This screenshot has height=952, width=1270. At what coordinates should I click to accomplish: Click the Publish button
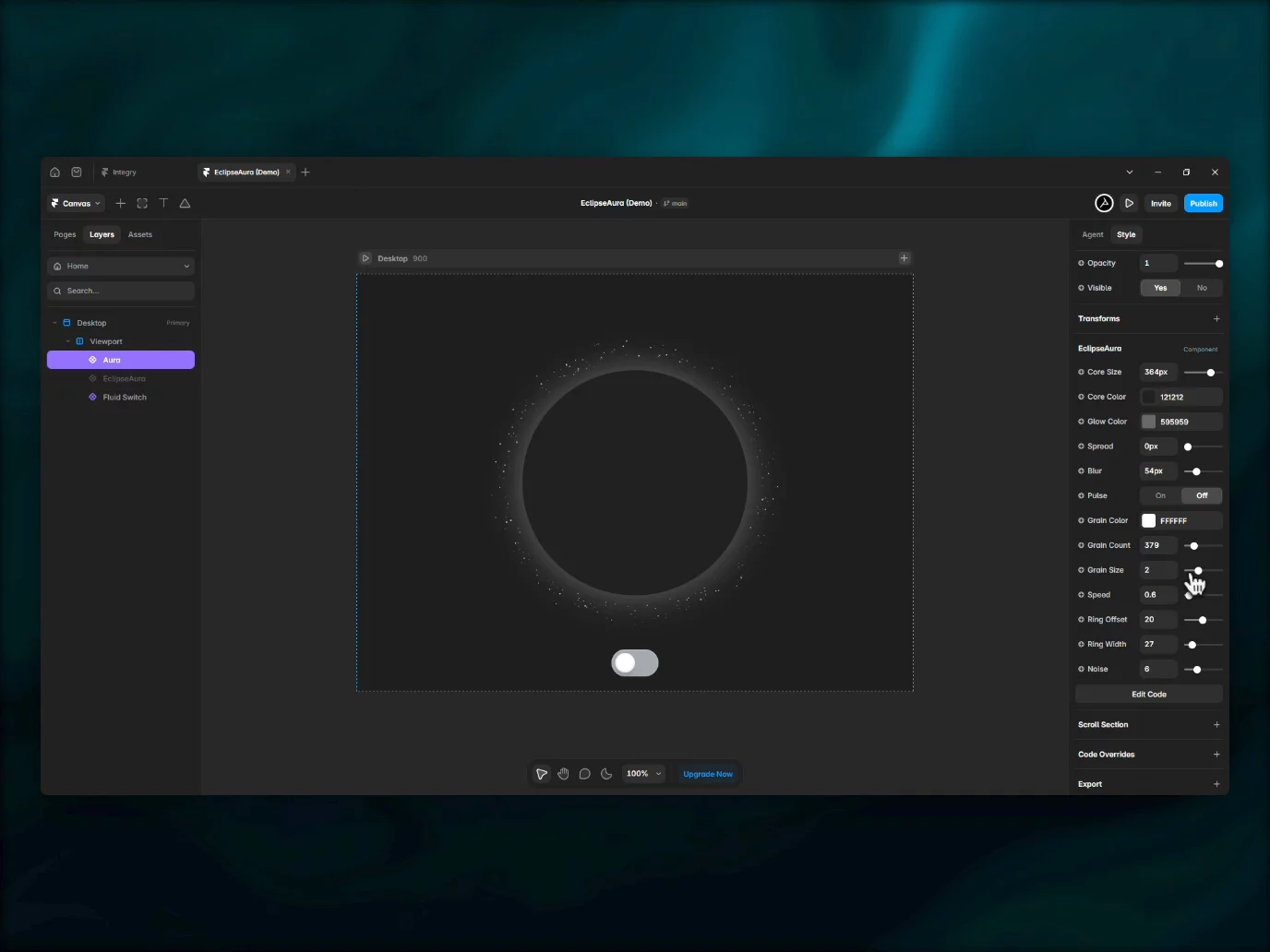(x=1204, y=203)
